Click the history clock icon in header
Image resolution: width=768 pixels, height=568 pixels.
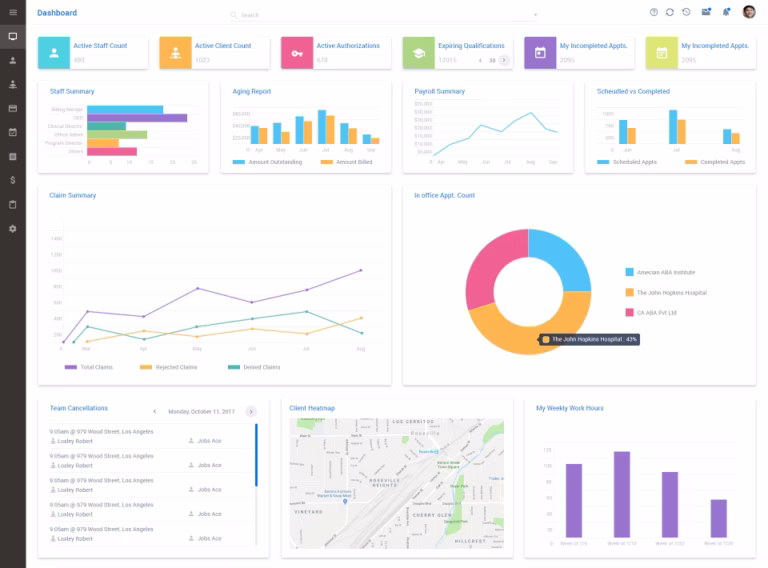tap(686, 12)
